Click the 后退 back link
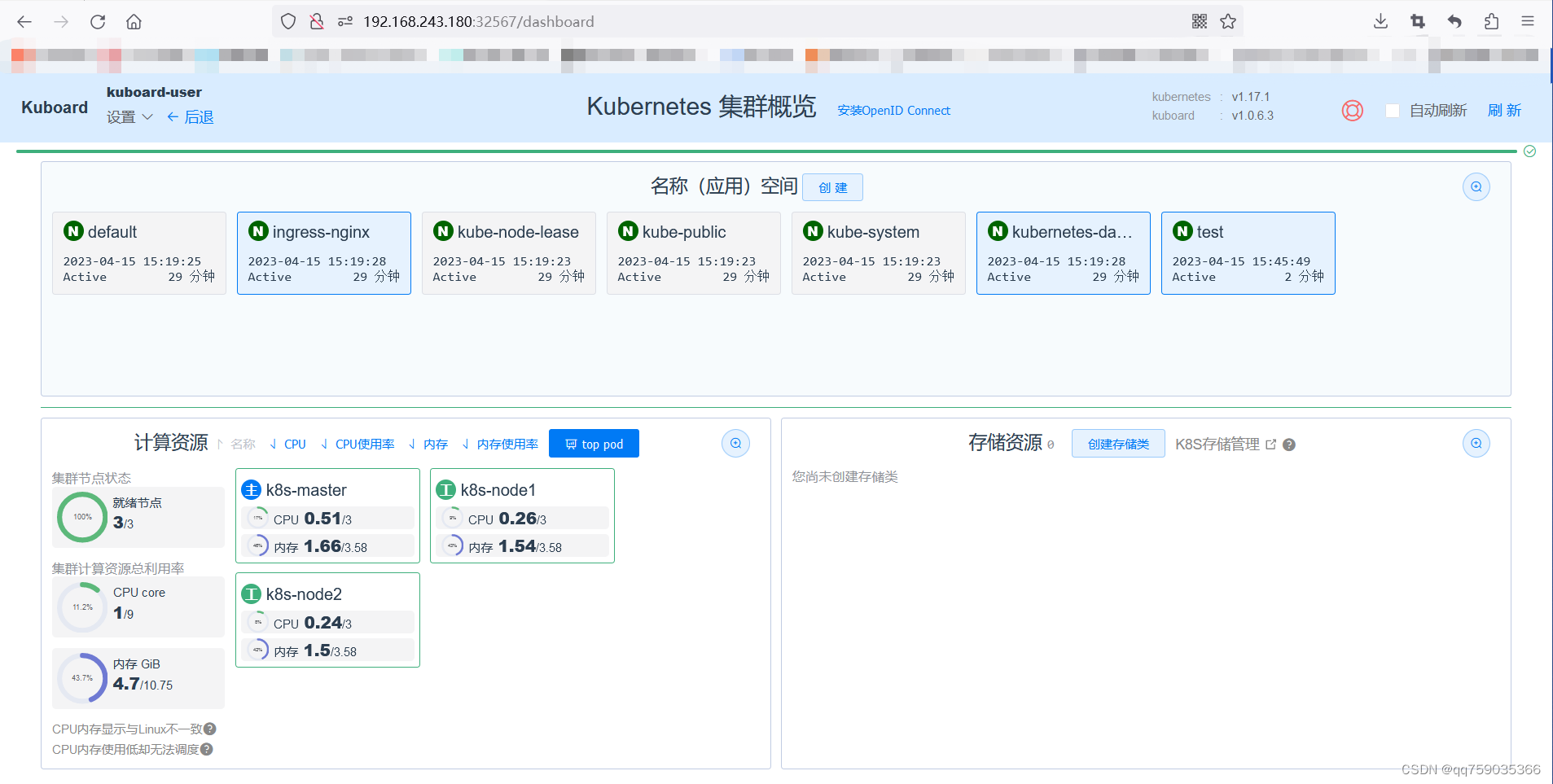1553x784 pixels. [190, 117]
